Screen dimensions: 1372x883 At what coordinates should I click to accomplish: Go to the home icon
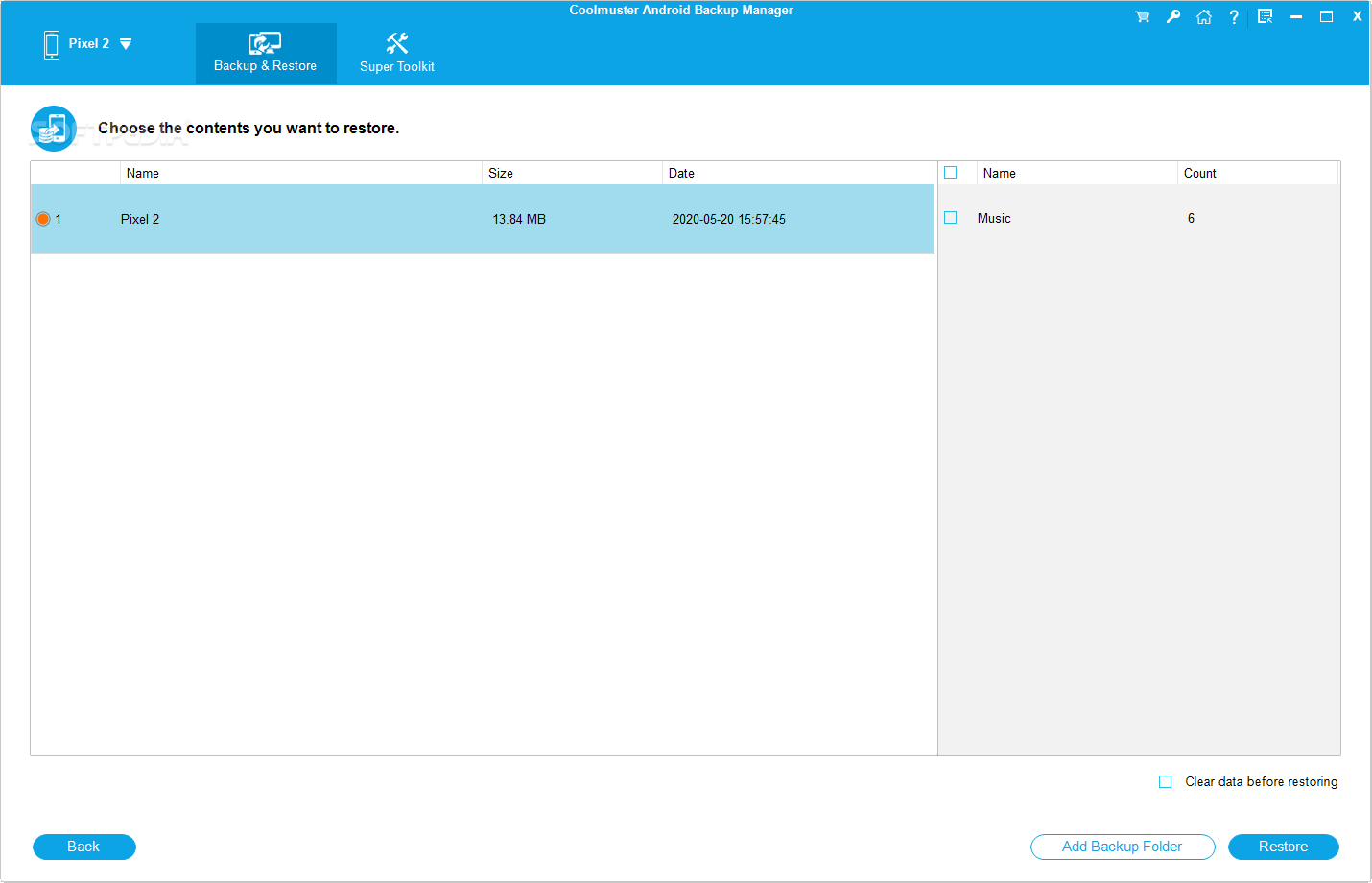(1203, 16)
